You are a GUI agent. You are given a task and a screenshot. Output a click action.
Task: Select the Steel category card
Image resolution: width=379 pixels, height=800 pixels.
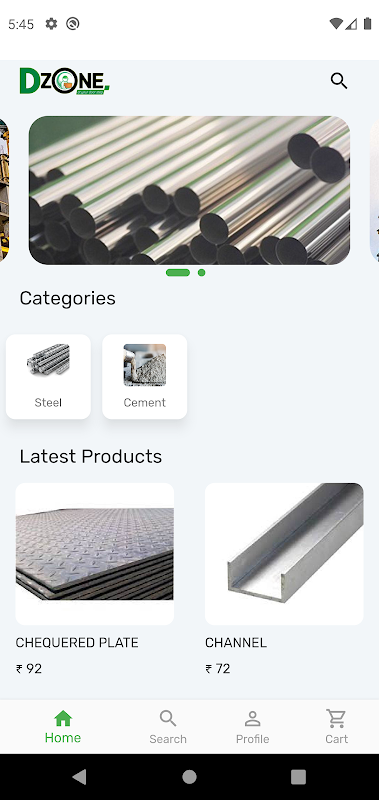coord(48,377)
